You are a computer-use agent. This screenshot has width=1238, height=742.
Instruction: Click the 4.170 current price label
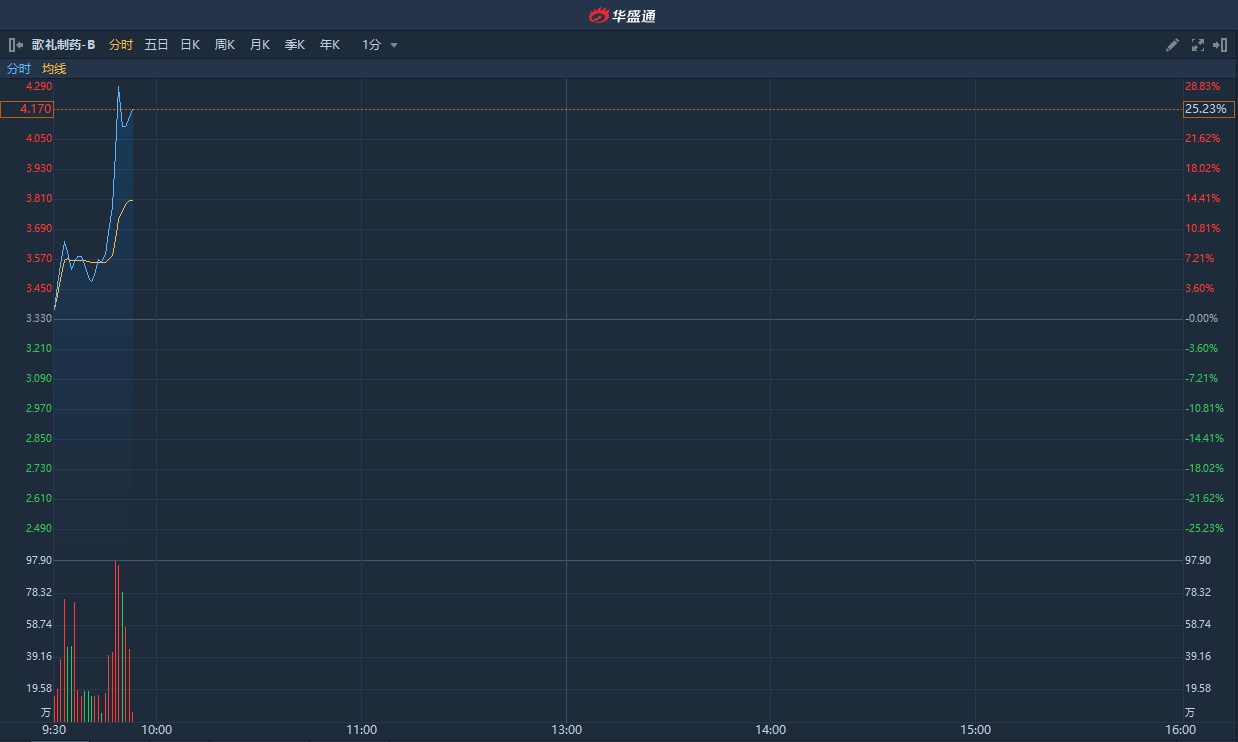point(27,109)
